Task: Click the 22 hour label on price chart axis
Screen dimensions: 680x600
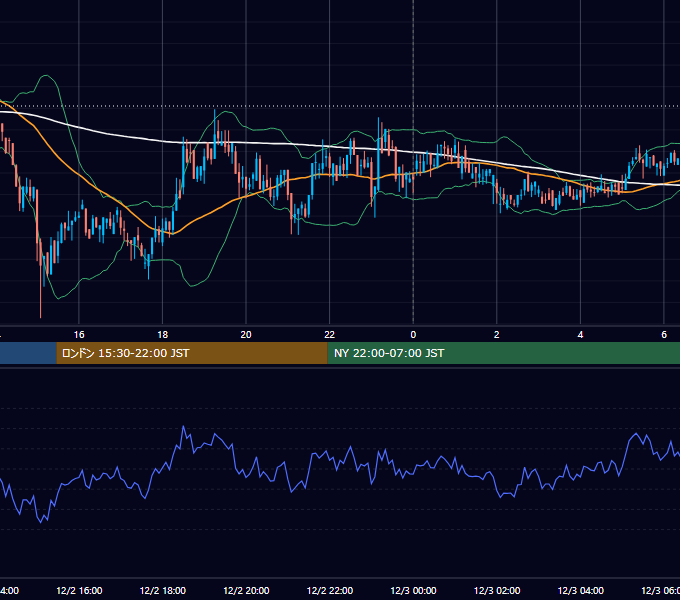Action: pyautogui.click(x=330, y=335)
